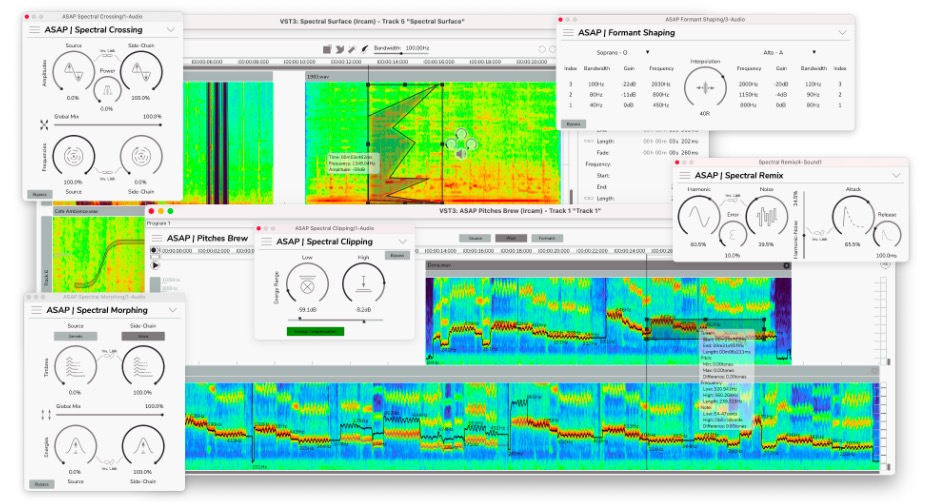The image size is (933, 503).
Task: Click the Noise knob in Spectral Remix
Action: click(766, 217)
